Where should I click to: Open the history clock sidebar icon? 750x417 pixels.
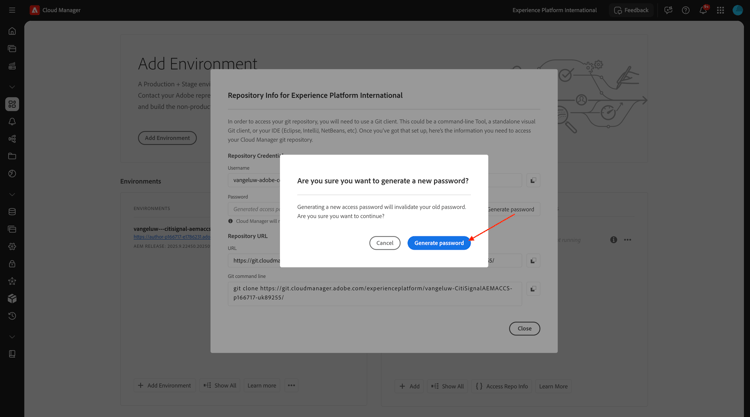click(12, 316)
